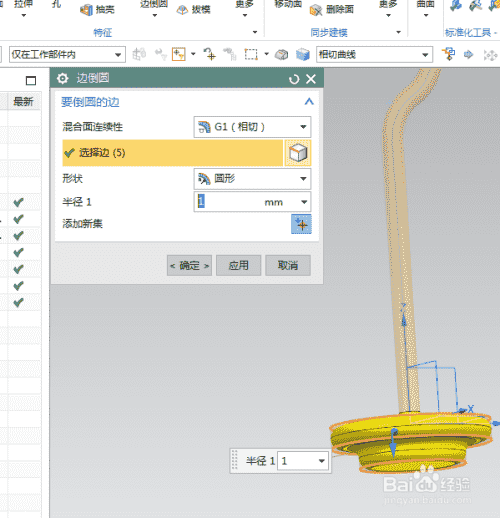The width and height of the screenshot is (500, 518).
Task: Expand the 同步建模 group options arrow
Action: tap(398, 32)
